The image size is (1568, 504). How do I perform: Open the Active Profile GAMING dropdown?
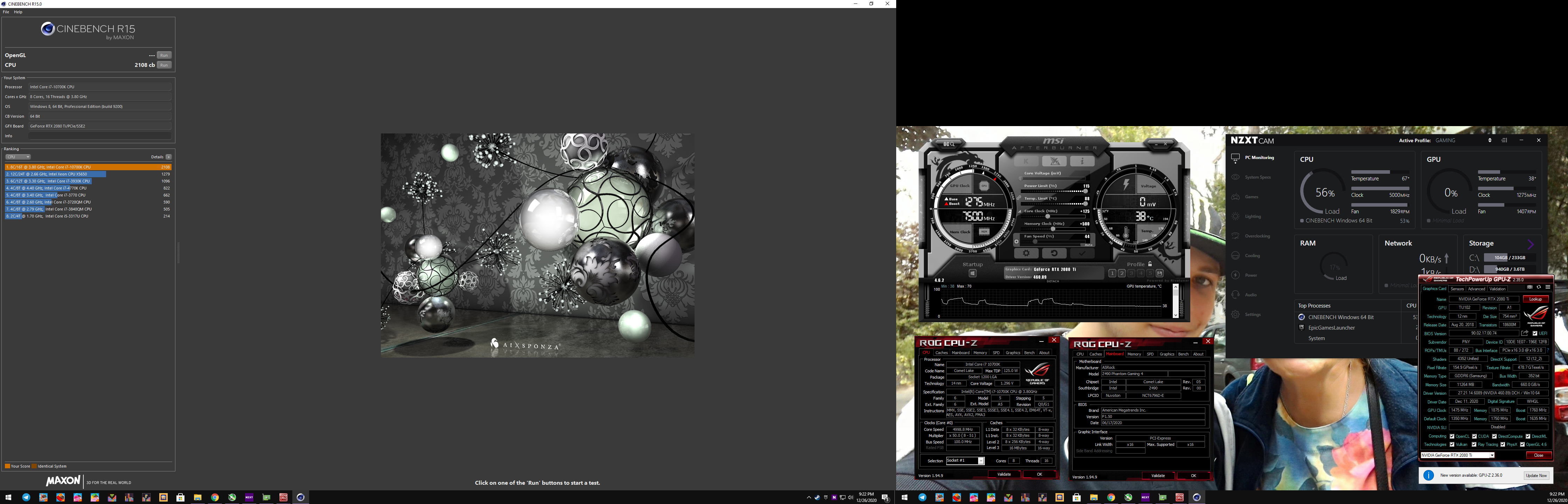[x=1463, y=140]
